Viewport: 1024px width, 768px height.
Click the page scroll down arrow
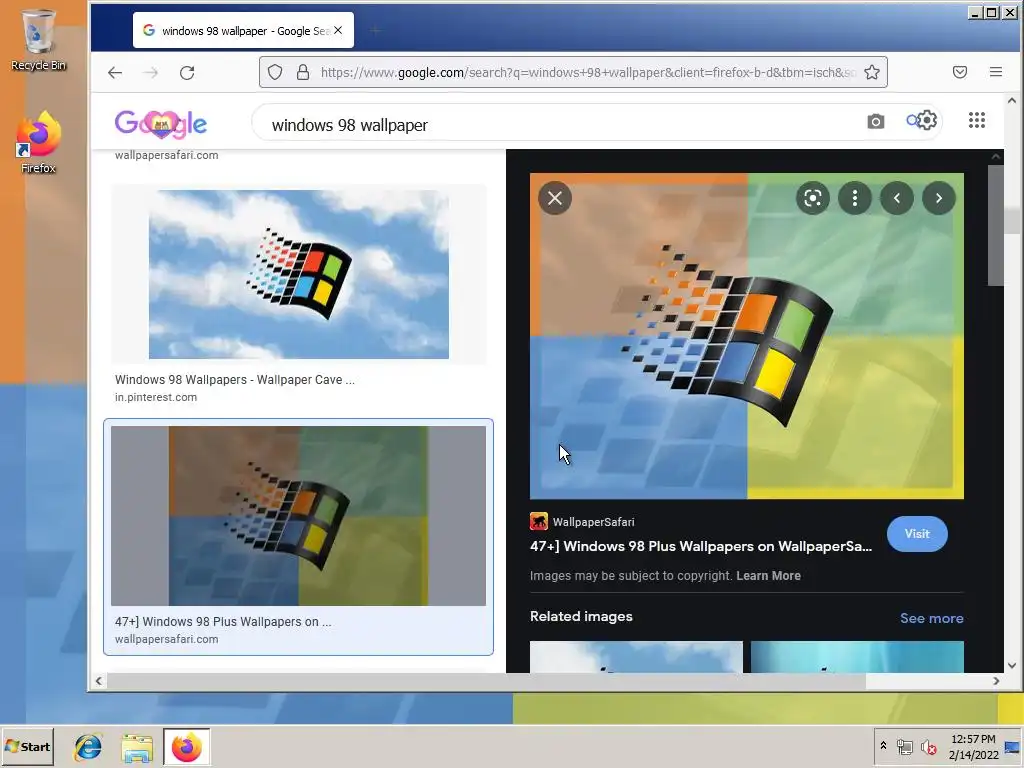[1012, 665]
